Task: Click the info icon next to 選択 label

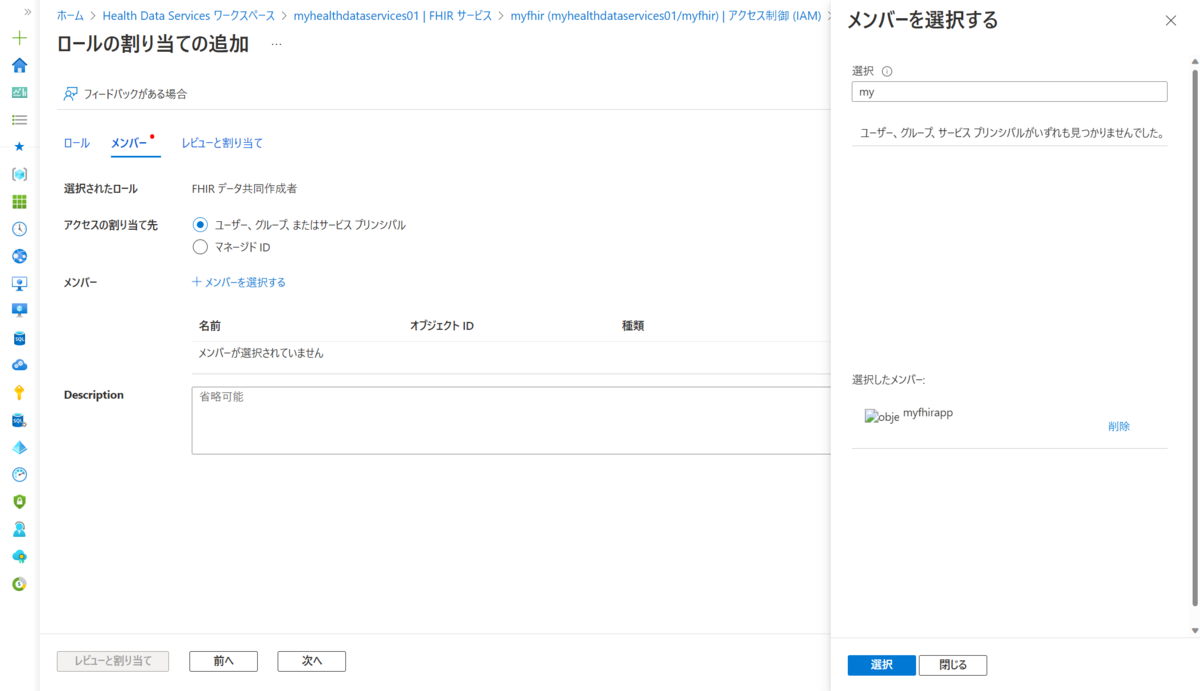Action: click(x=887, y=71)
